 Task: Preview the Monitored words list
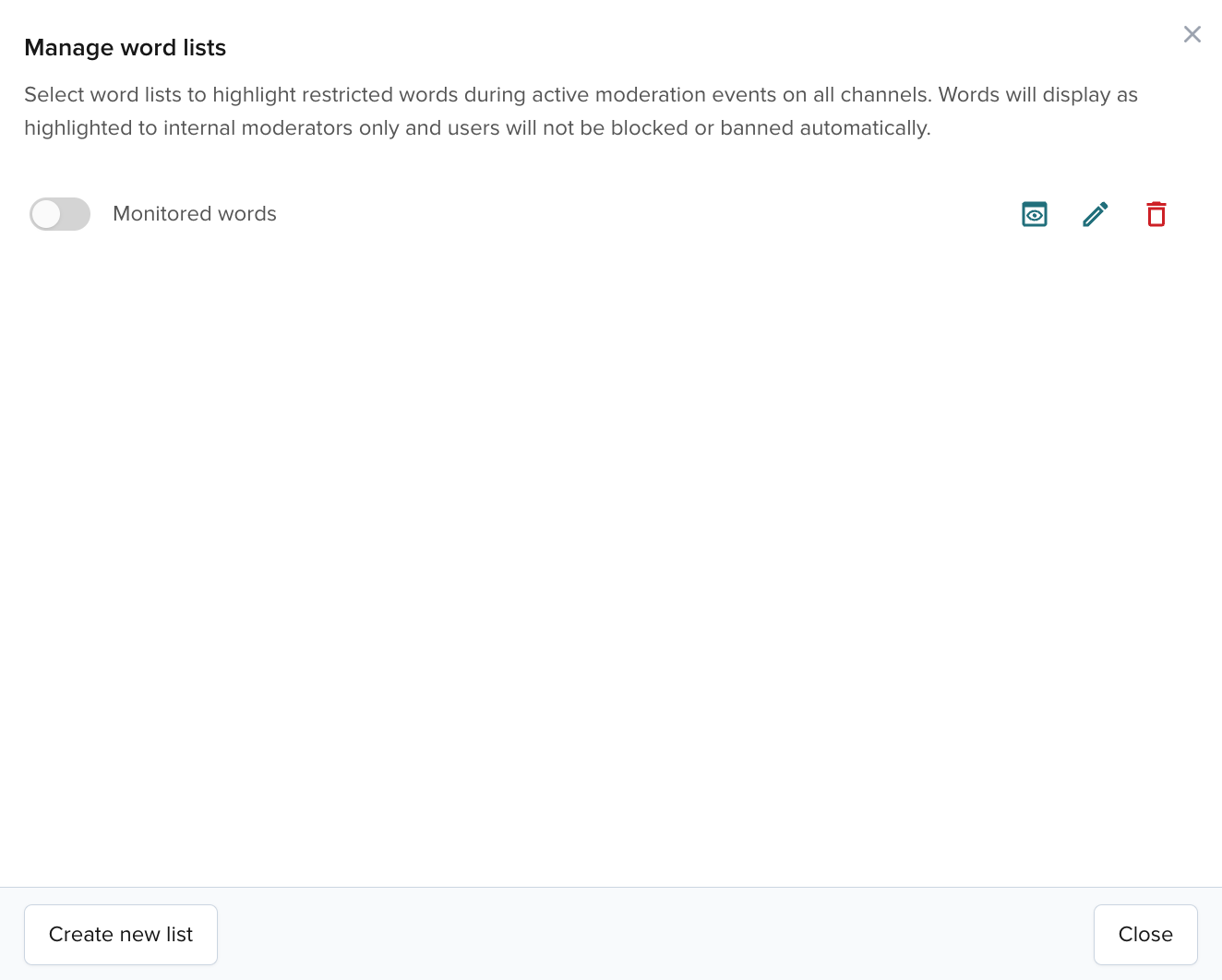[1035, 214]
